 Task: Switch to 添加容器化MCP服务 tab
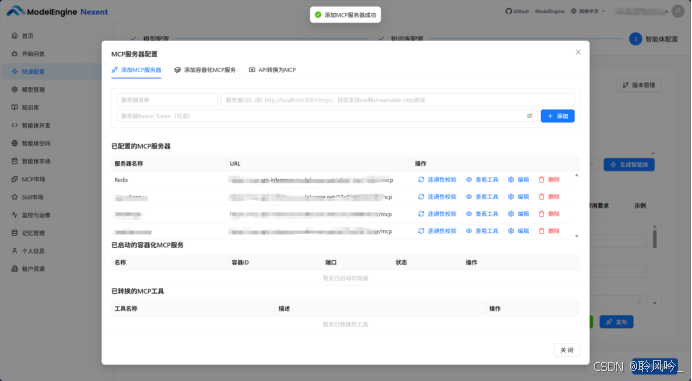pyautogui.click(x=205, y=70)
